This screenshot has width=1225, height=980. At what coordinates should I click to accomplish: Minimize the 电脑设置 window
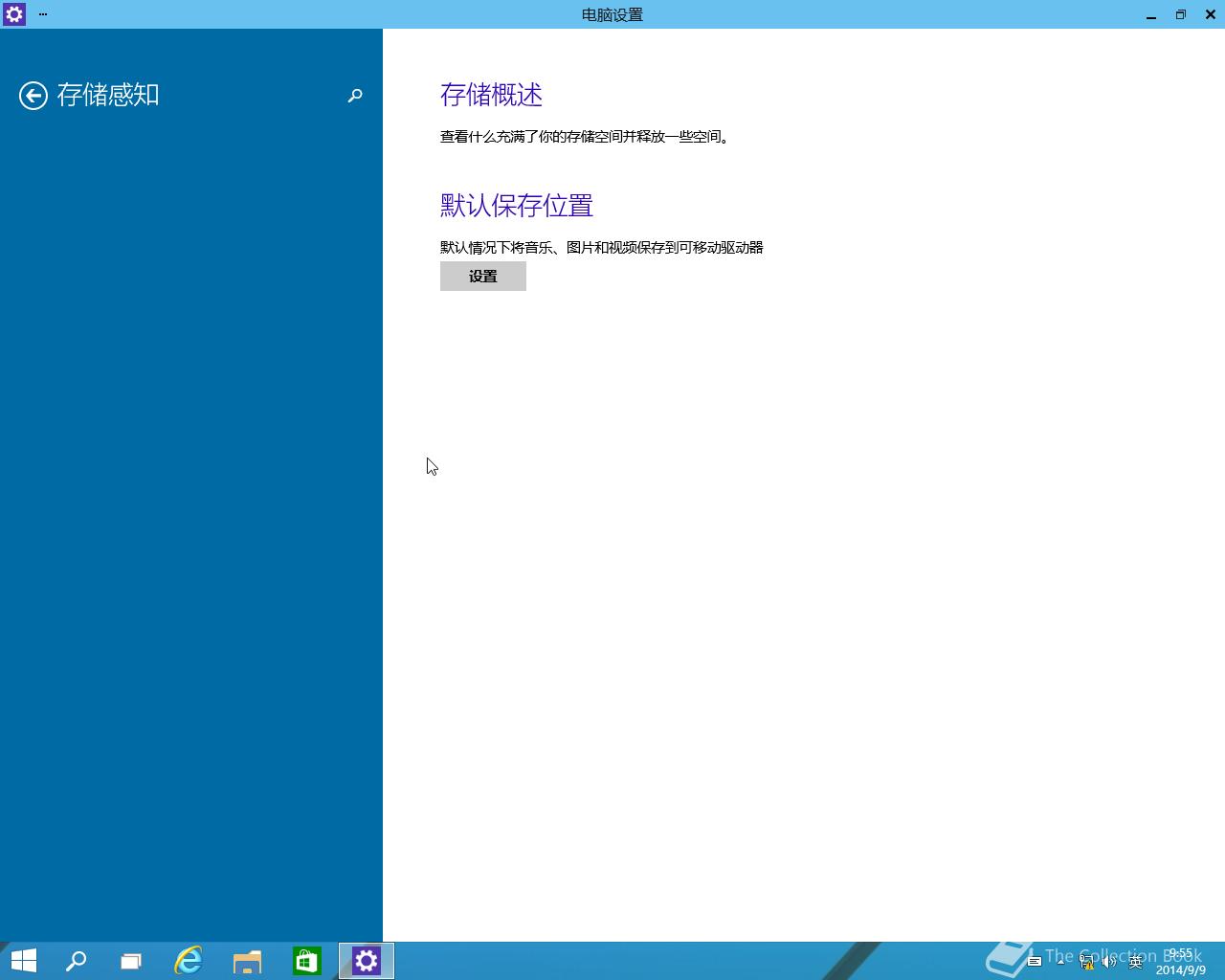pyautogui.click(x=1151, y=14)
